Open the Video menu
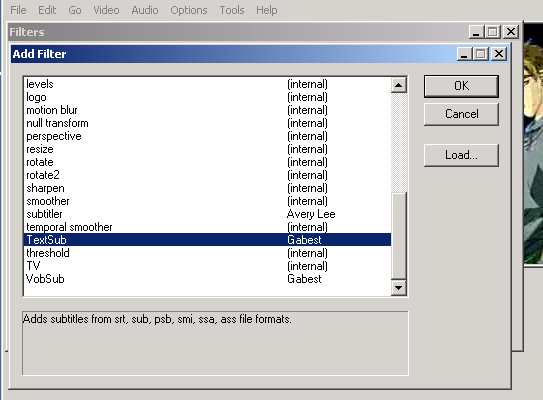The width and height of the screenshot is (543, 400). click(x=106, y=10)
